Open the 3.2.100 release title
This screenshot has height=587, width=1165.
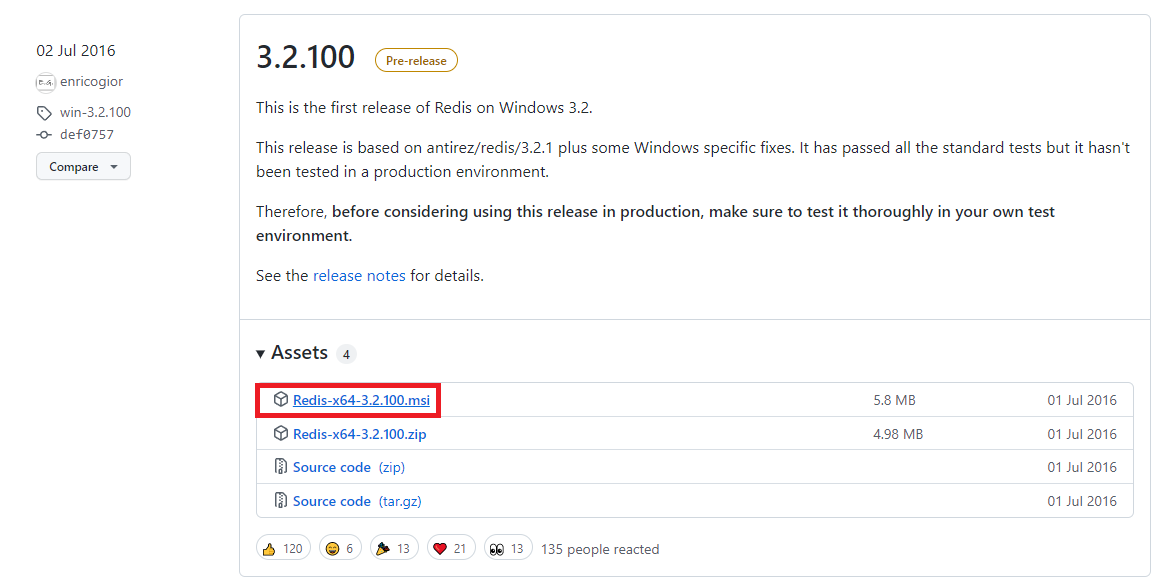[305, 57]
